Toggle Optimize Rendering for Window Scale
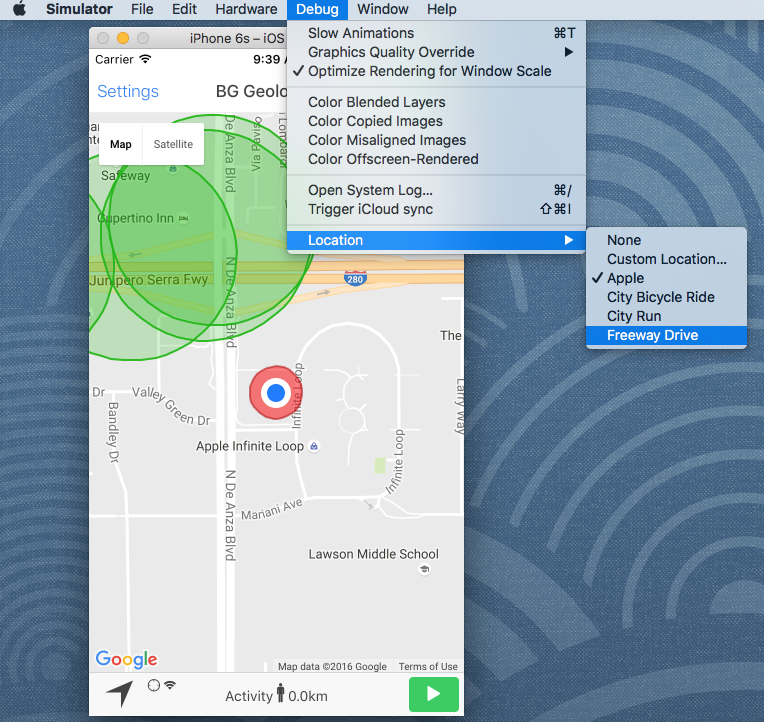Screen dimensions: 764x722 point(436,71)
